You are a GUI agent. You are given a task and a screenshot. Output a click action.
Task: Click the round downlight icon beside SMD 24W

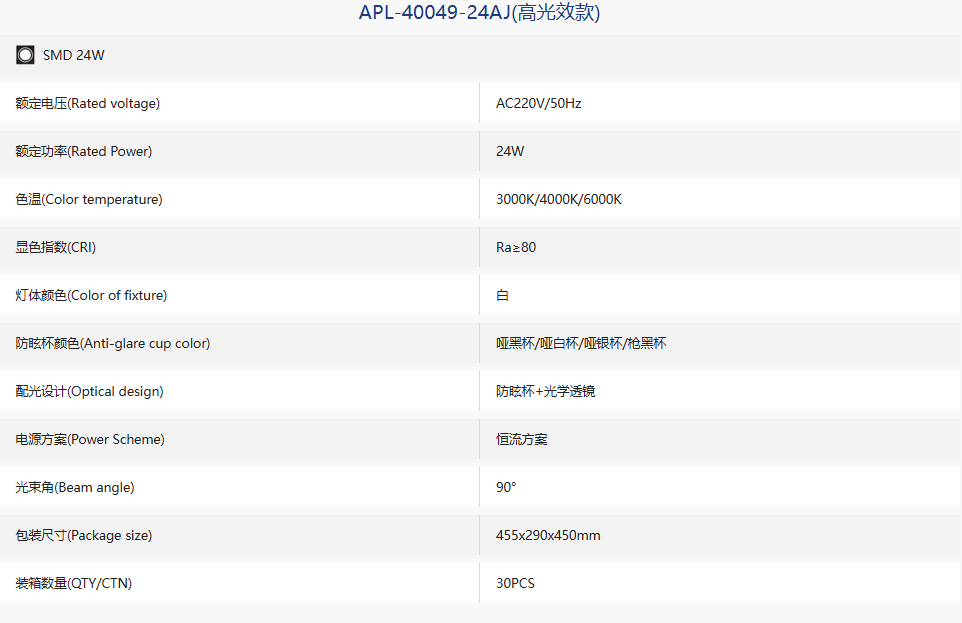point(25,55)
